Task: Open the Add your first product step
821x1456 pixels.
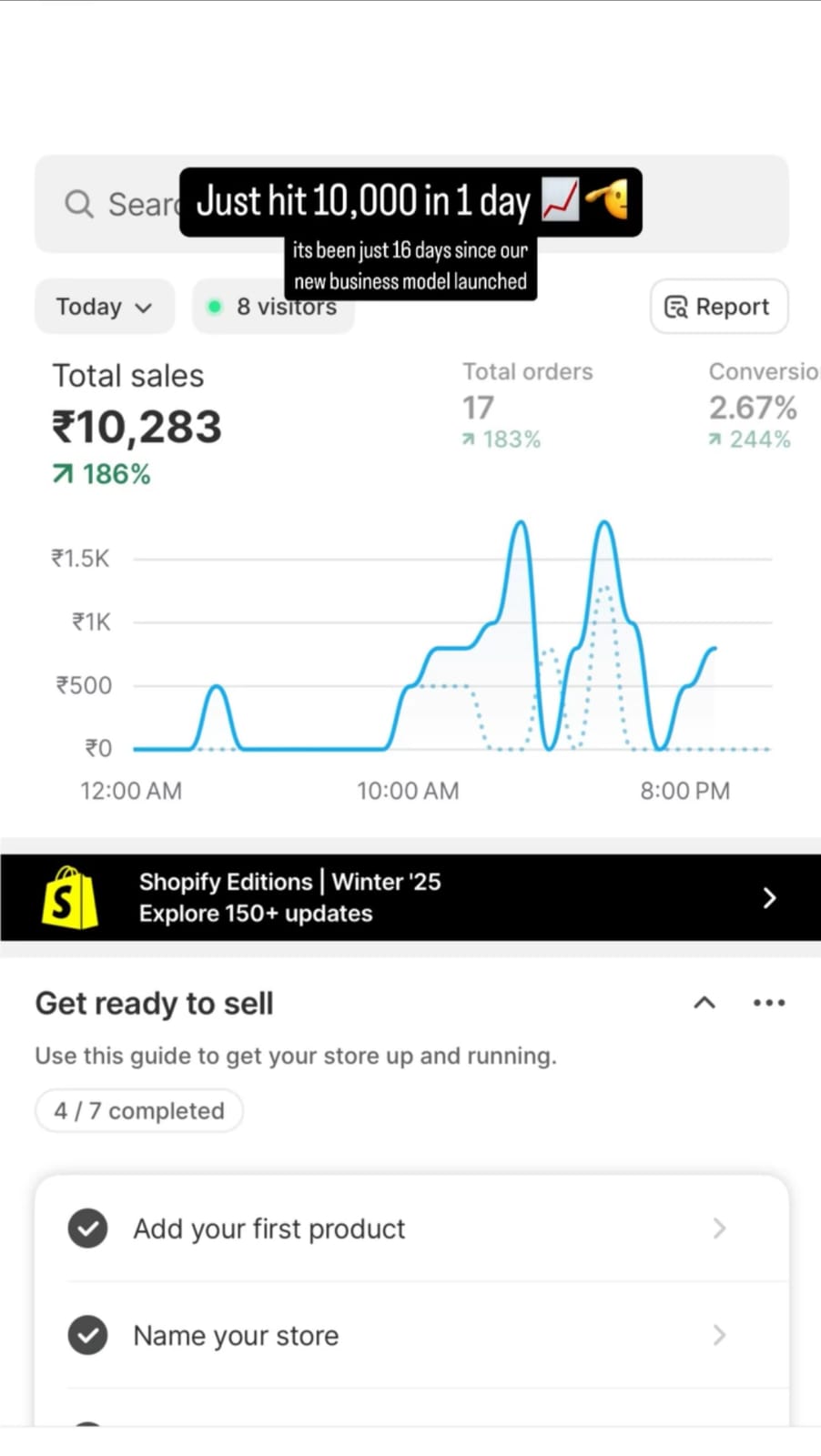Action: pos(269,1228)
